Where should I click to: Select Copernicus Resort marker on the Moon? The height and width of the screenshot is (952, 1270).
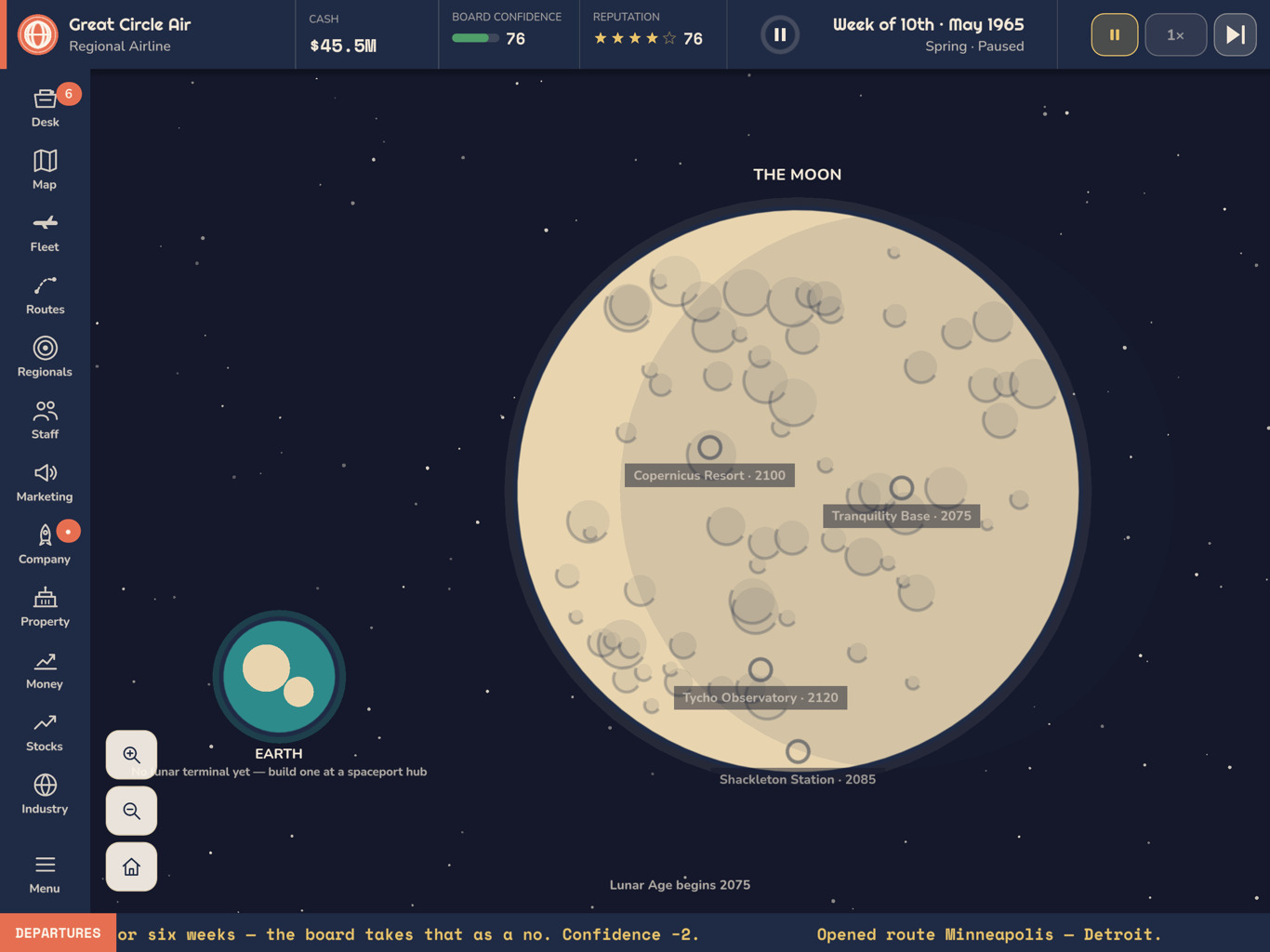(x=709, y=447)
